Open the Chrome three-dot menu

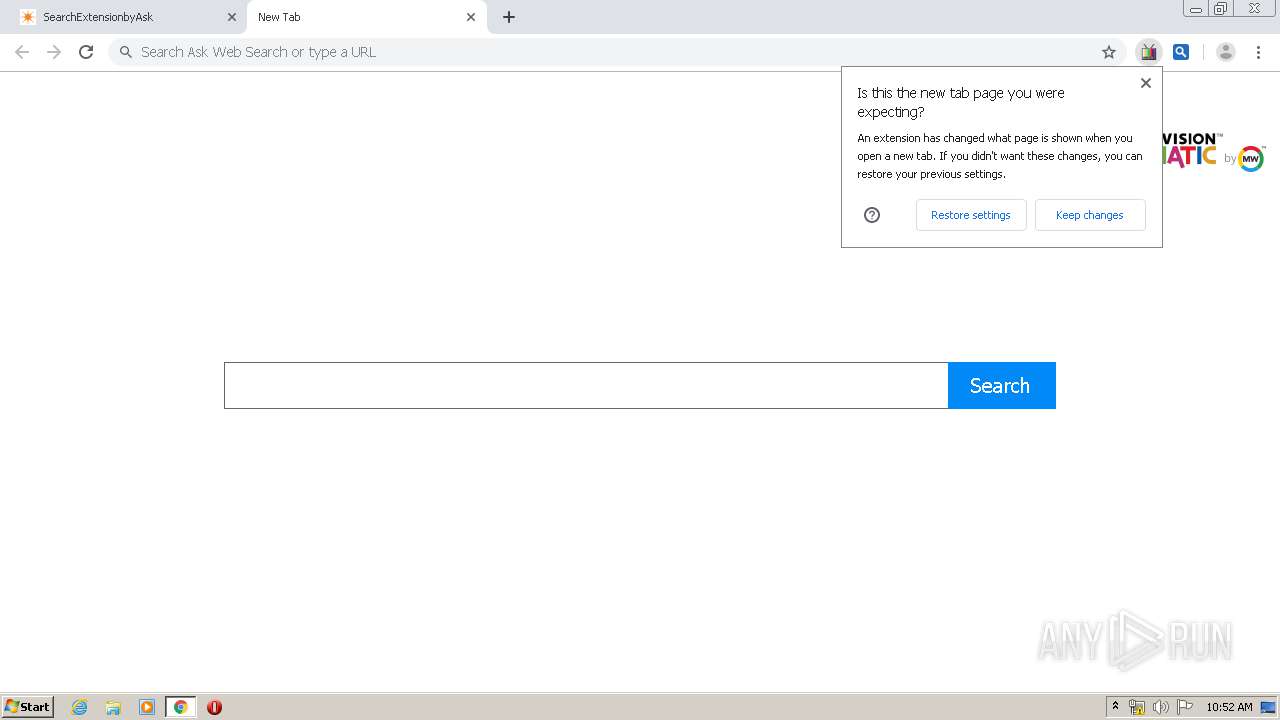pyautogui.click(x=1258, y=52)
